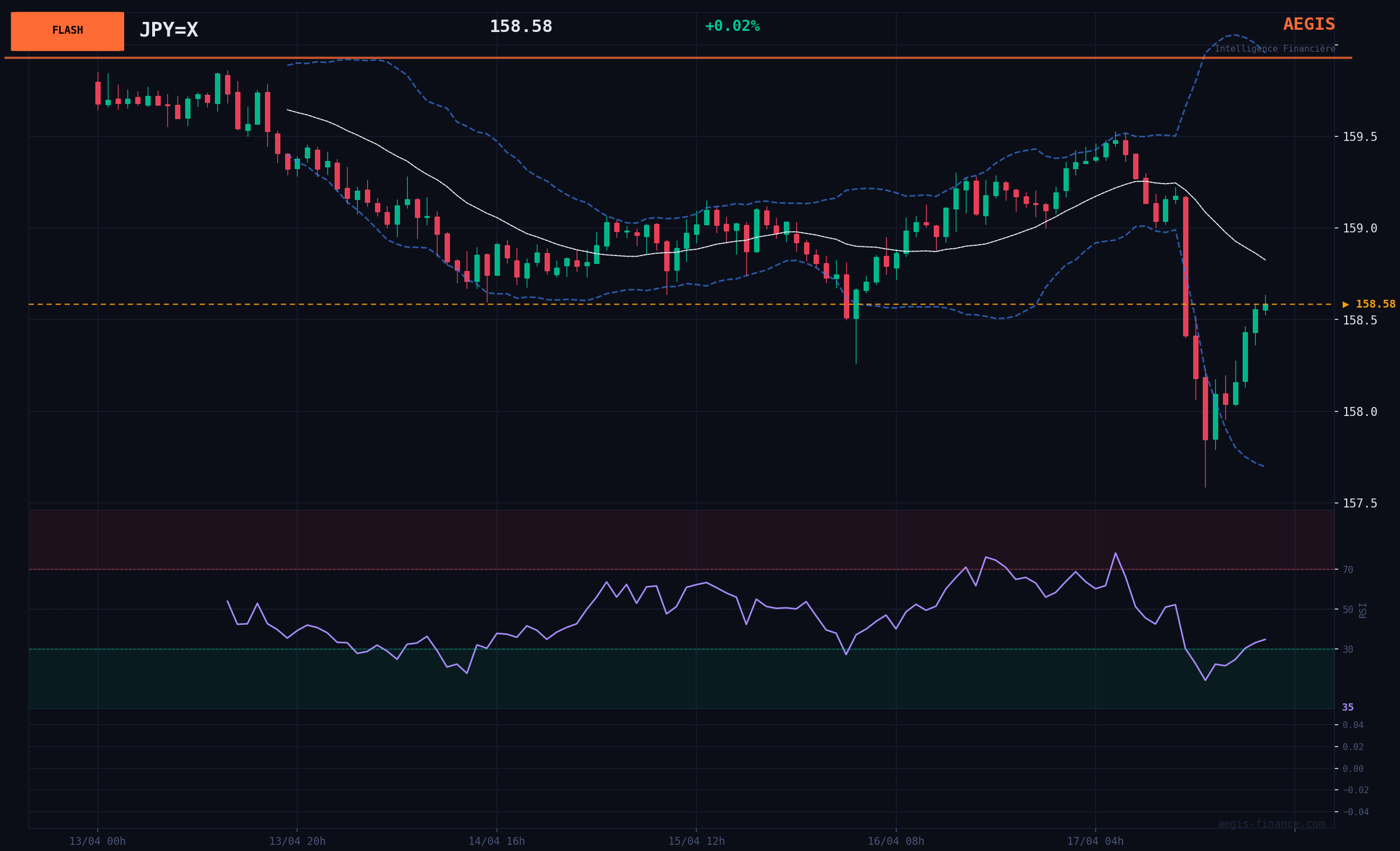
Task: Click the orange FLASH badge
Action: (67, 31)
